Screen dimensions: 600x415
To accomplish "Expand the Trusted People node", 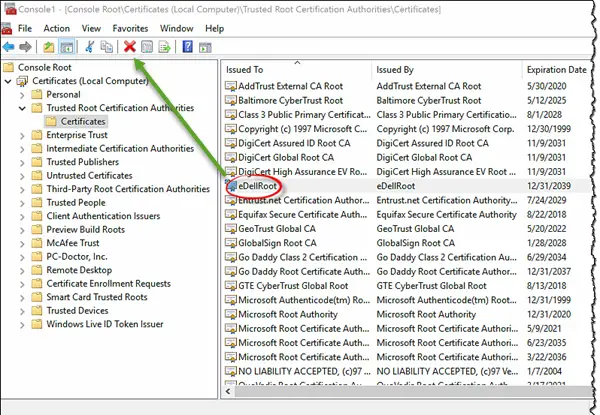I will click(22, 203).
